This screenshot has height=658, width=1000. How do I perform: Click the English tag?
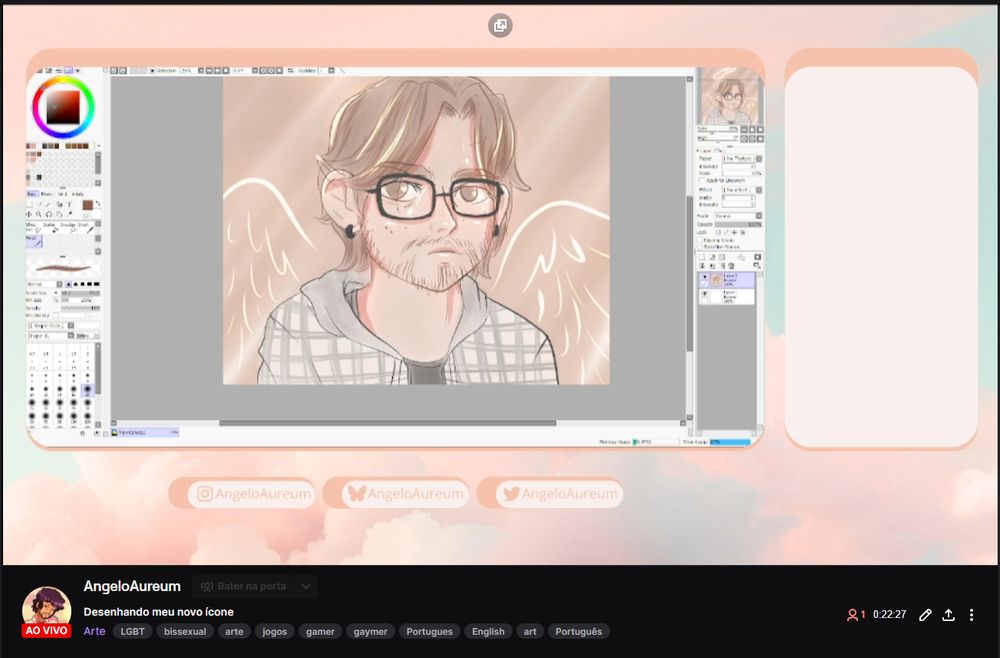click(488, 631)
